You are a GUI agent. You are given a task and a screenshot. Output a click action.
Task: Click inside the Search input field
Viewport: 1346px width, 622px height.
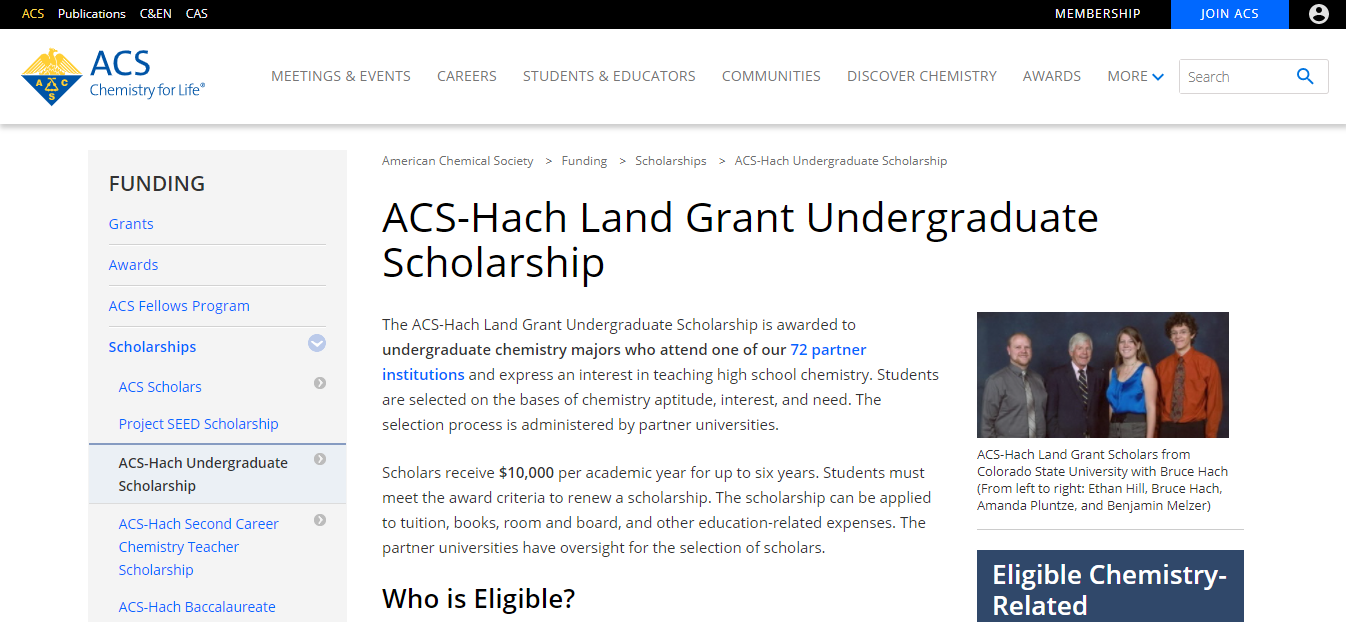(x=1235, y=77)
